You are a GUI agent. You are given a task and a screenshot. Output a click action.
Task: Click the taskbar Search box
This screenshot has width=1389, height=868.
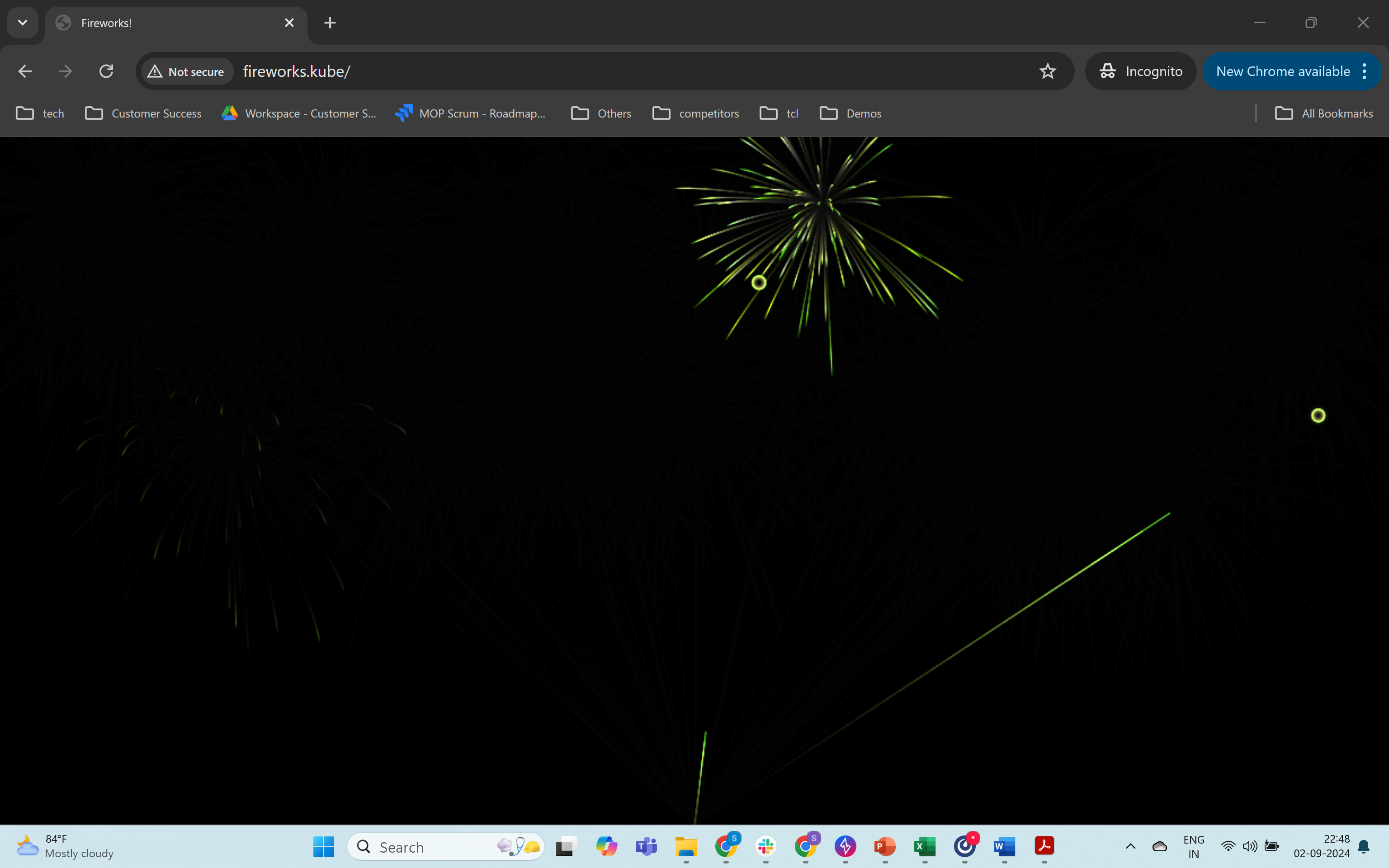tap(446, 846)
